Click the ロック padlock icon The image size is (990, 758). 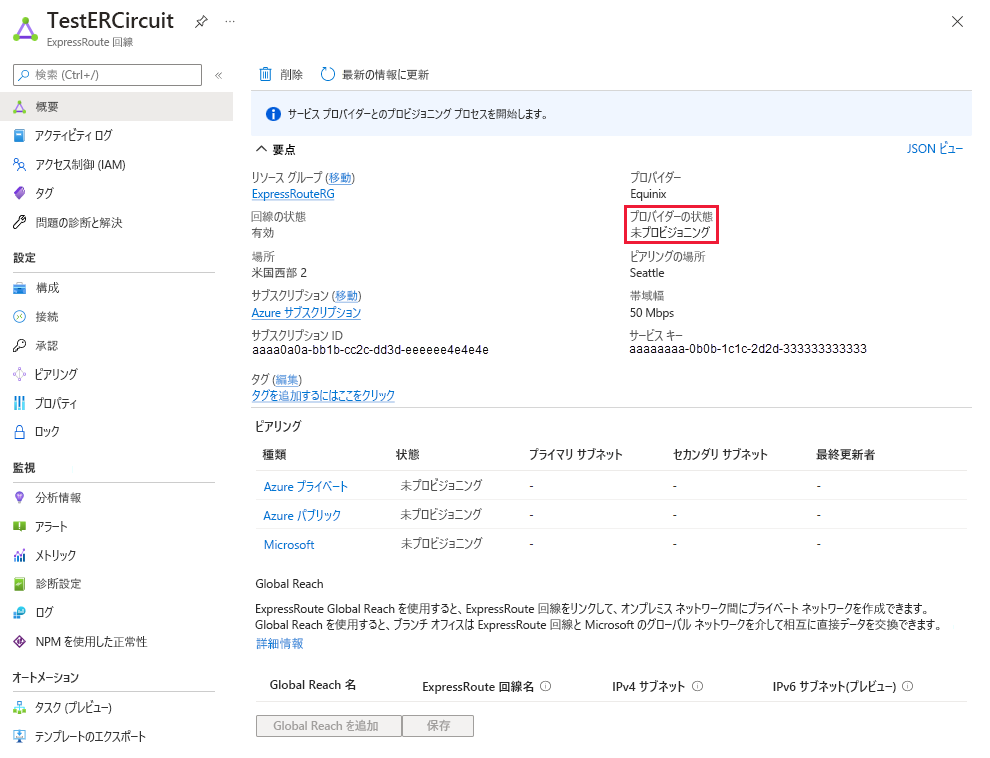[x=20, y=432]
